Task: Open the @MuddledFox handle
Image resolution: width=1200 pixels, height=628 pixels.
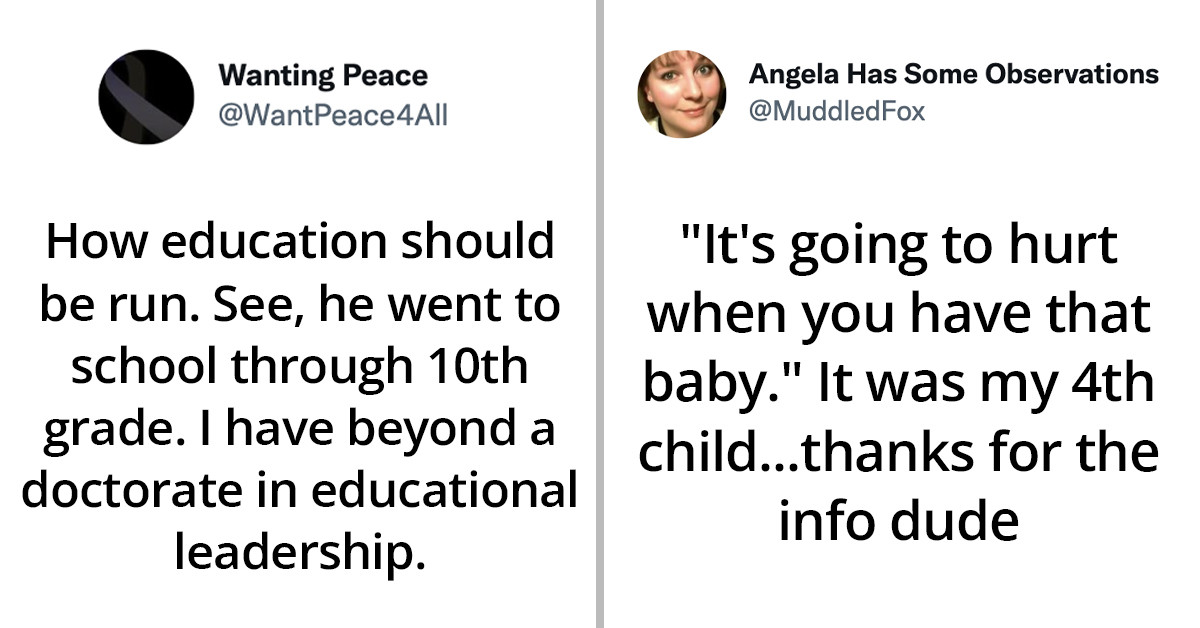Action: click(x=836, y=111)
